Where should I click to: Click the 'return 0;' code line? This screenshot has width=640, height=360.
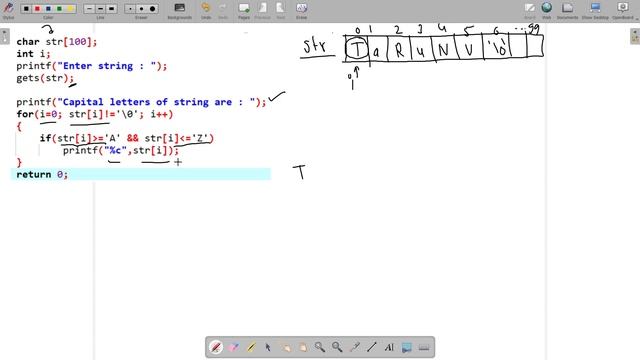pos(42,174)
